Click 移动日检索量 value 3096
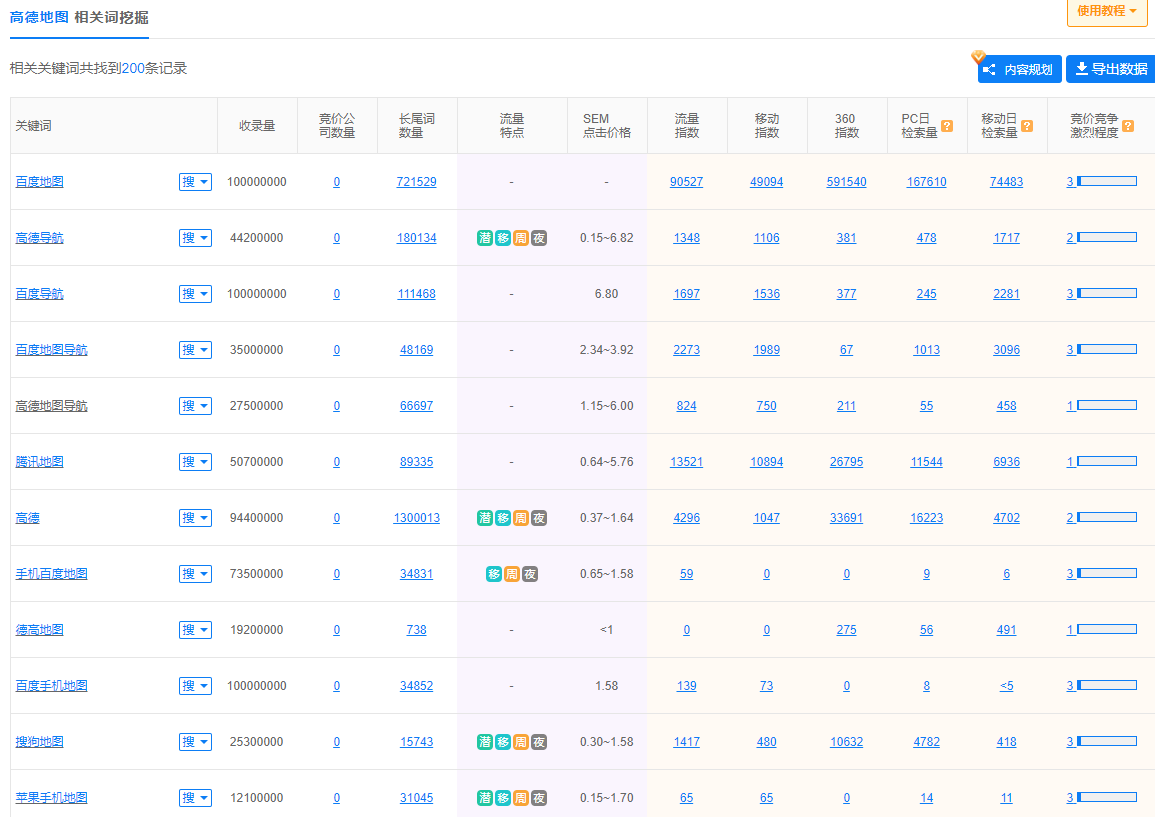1155x817 pixels. coord(1006,350)
